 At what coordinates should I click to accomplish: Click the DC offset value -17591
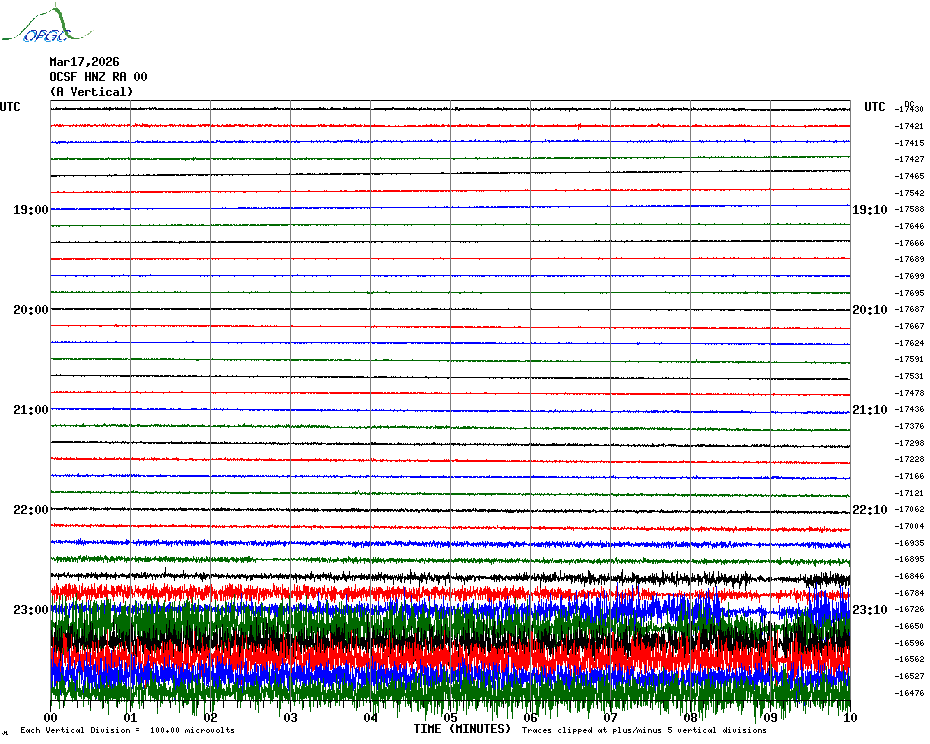click(909, 360)
